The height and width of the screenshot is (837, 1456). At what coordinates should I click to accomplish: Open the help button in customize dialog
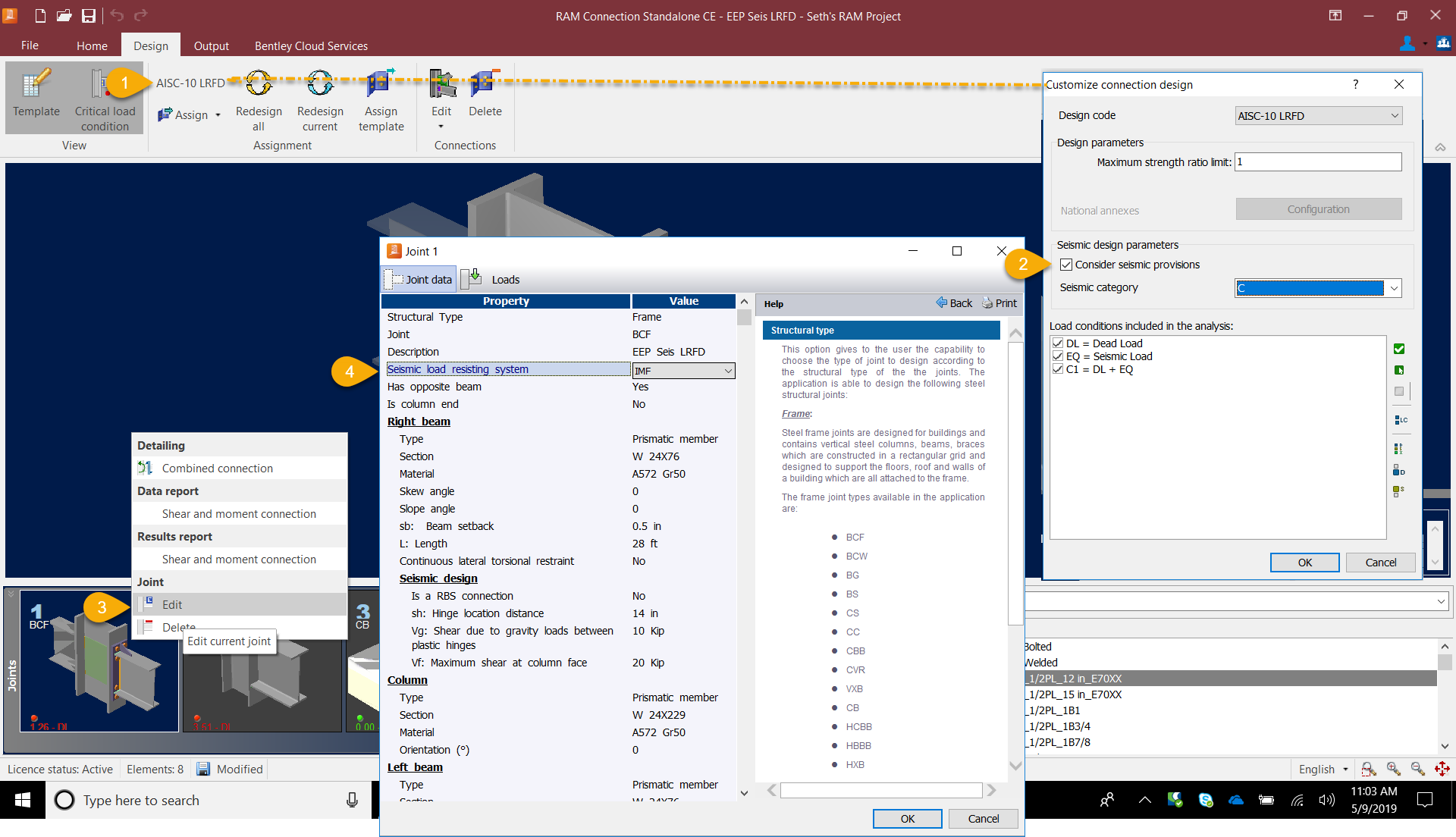tap(1355, 84)
